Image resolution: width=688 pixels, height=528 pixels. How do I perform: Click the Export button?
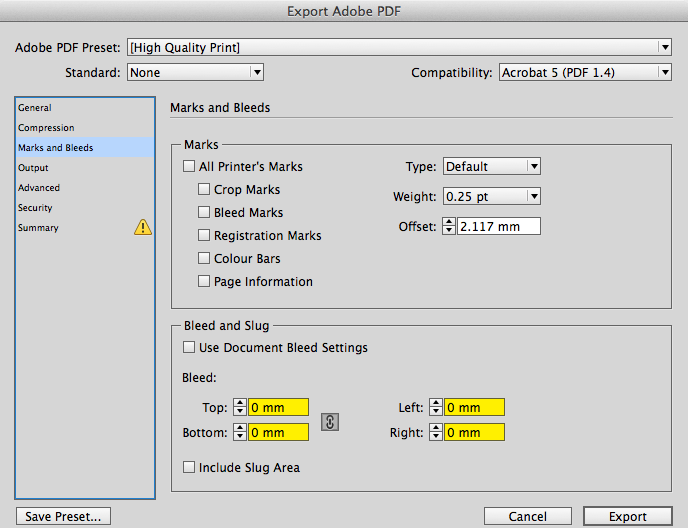pos(628,516)
